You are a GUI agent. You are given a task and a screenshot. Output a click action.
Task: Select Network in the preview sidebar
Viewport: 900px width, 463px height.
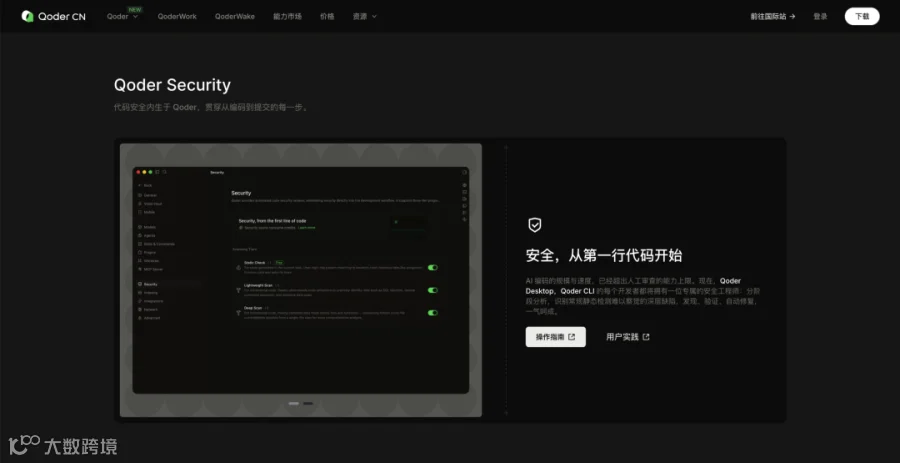tap(148, 309)
